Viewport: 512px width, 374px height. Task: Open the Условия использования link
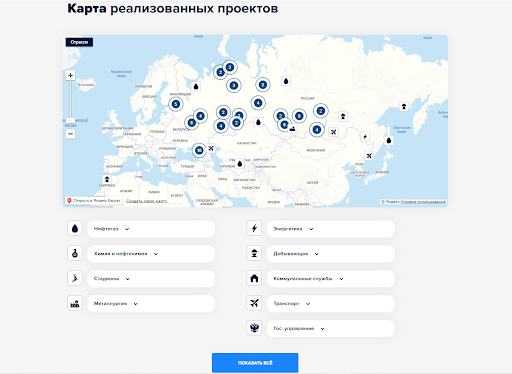pyautogui.click(x=423, y=202)
